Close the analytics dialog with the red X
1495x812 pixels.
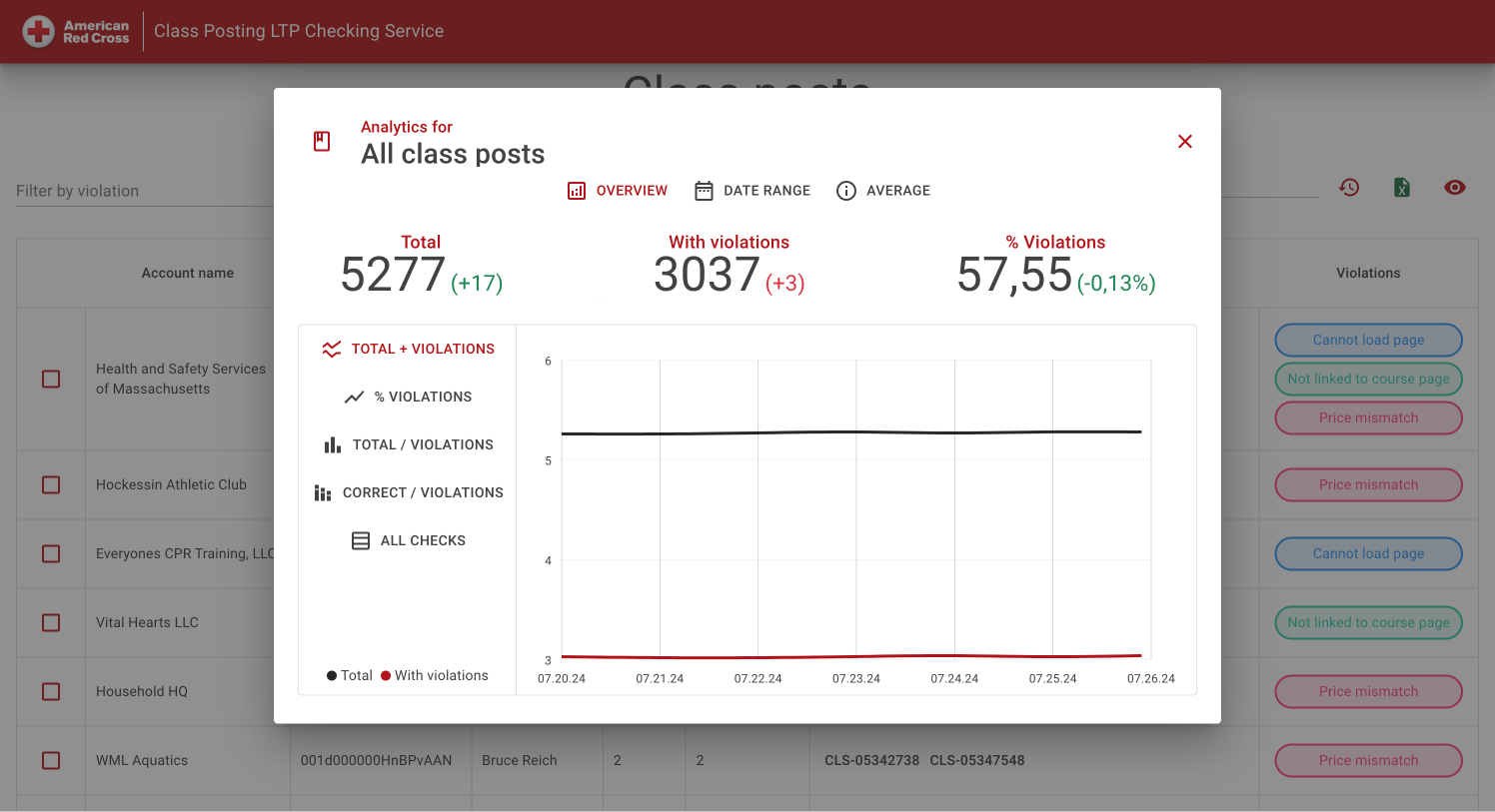pos(1185,142)
